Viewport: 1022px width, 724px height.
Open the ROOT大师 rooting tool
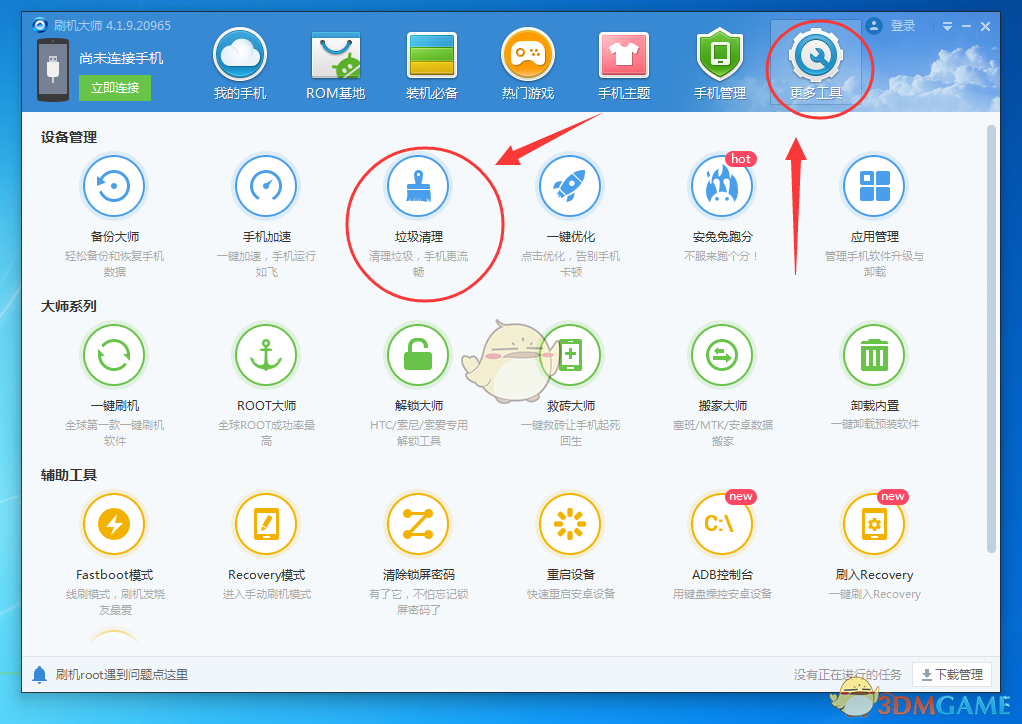(x=266, y=354)
